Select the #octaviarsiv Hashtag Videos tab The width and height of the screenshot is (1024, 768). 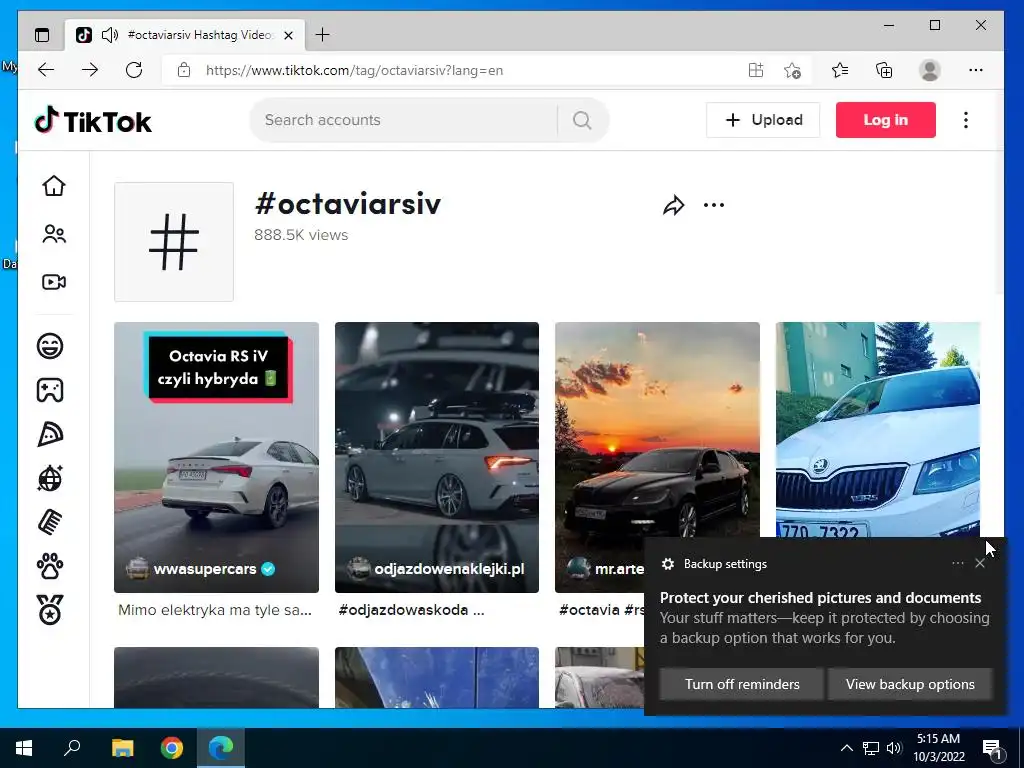click(x=185, y=35)
